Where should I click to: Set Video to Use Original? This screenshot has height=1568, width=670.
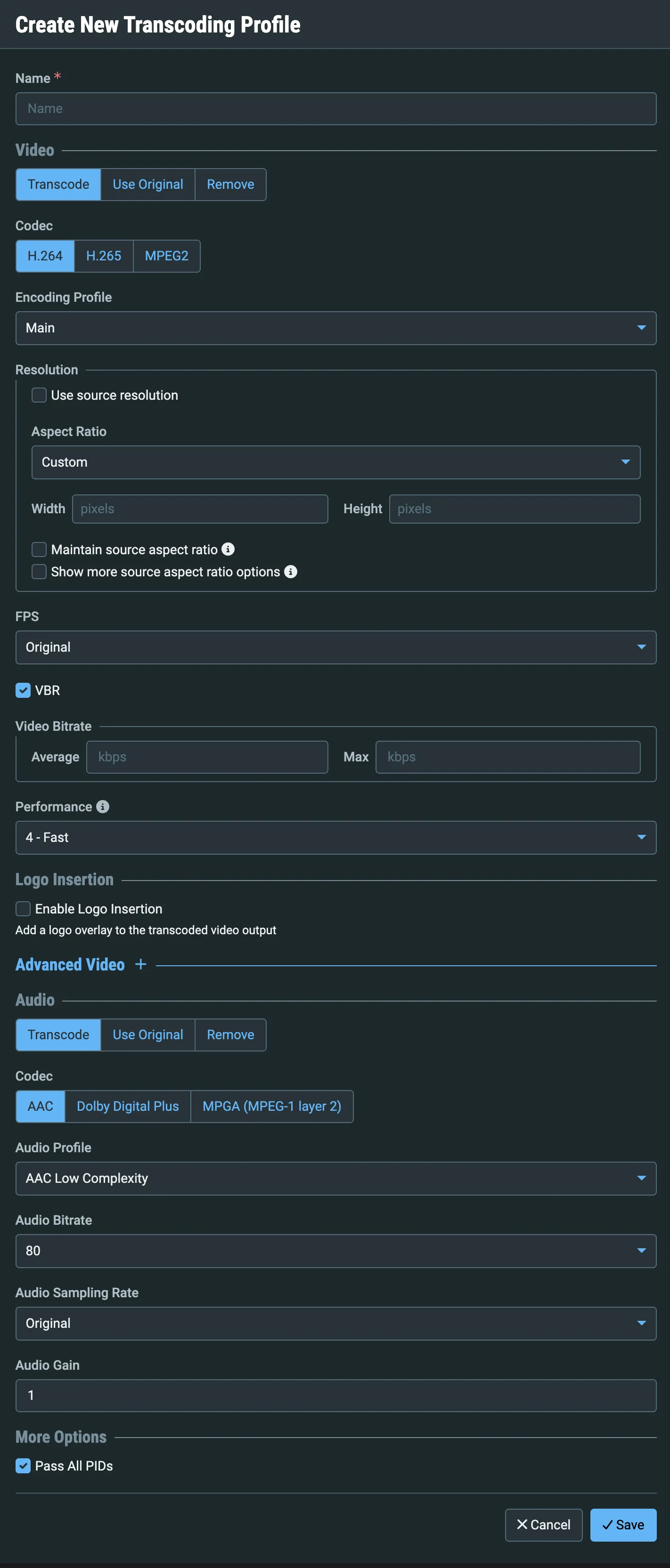pyautogui.click(x=148, y=185)
